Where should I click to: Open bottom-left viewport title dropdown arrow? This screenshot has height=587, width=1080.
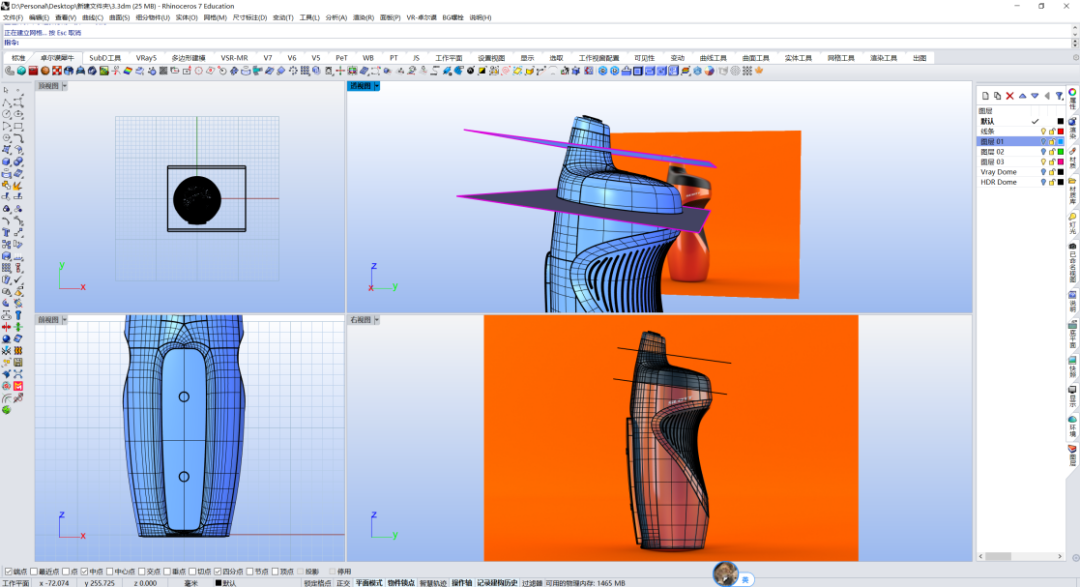tap(64, 320)
